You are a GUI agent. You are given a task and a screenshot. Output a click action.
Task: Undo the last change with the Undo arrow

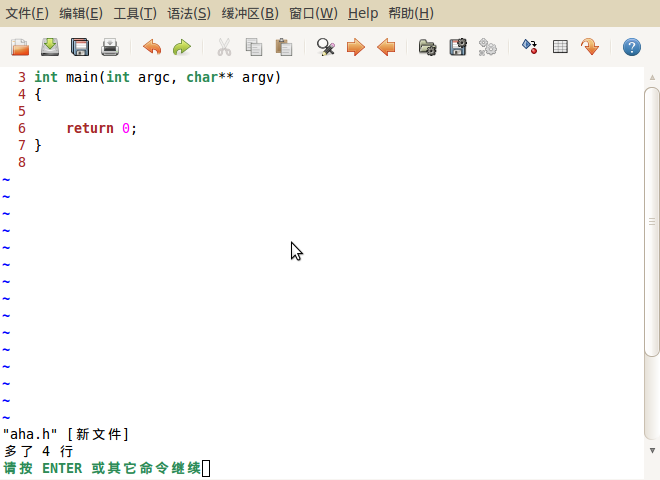tap(152, 47)
